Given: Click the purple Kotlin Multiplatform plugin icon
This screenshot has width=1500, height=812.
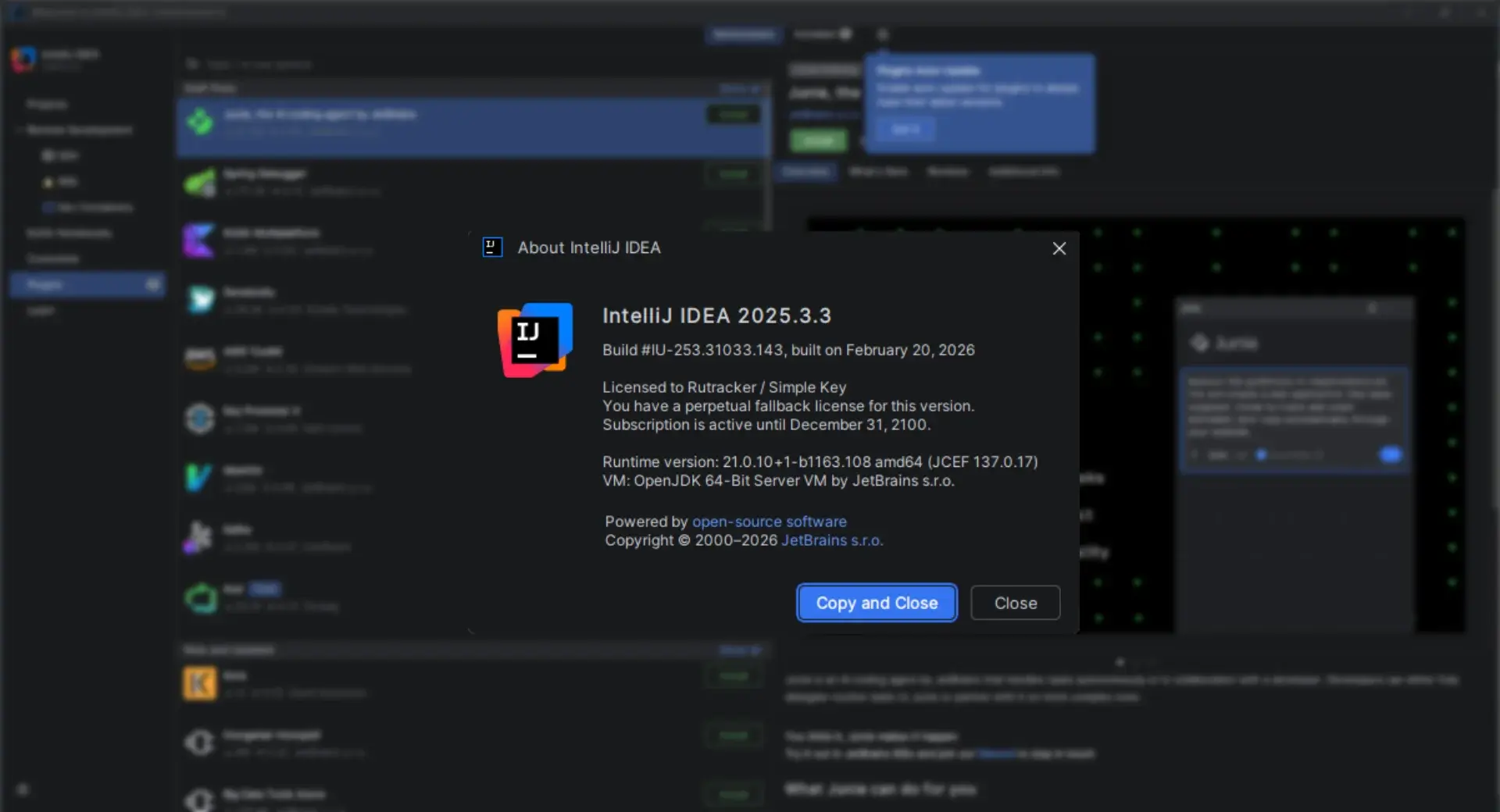Looking at the screenshot, I should 199,240.
